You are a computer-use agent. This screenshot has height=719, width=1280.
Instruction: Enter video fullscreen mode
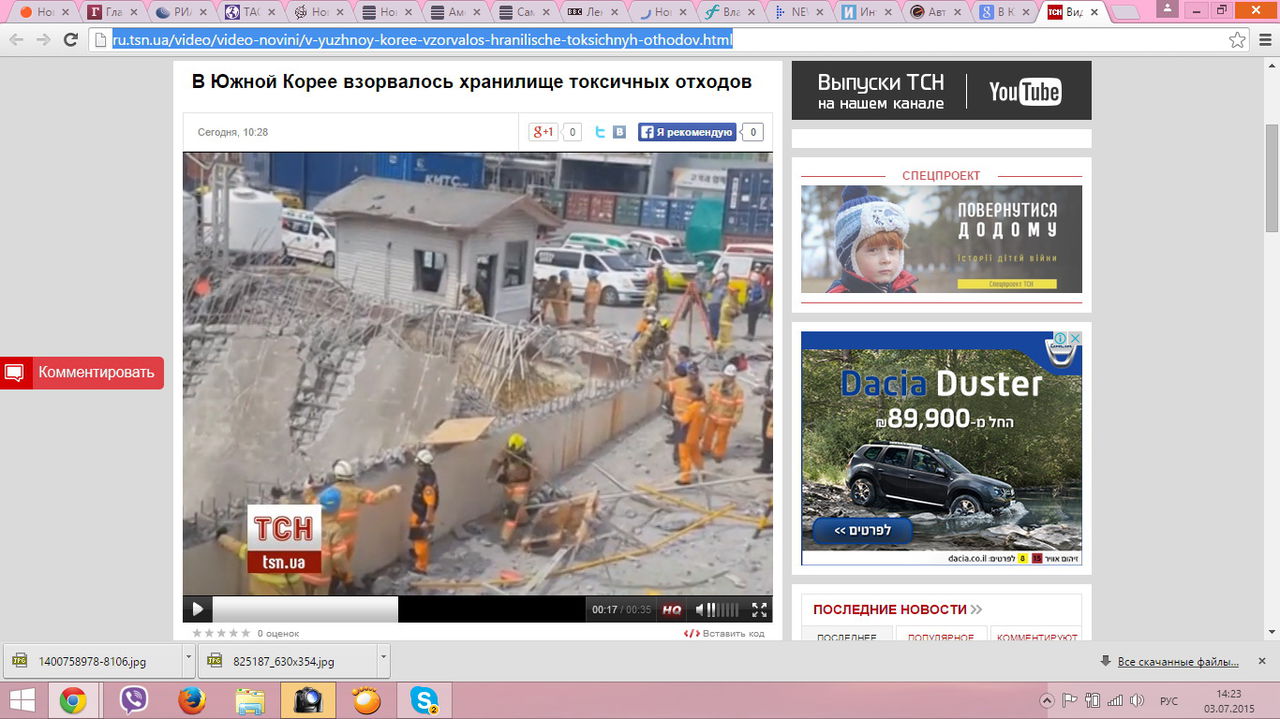click(759, 609)
